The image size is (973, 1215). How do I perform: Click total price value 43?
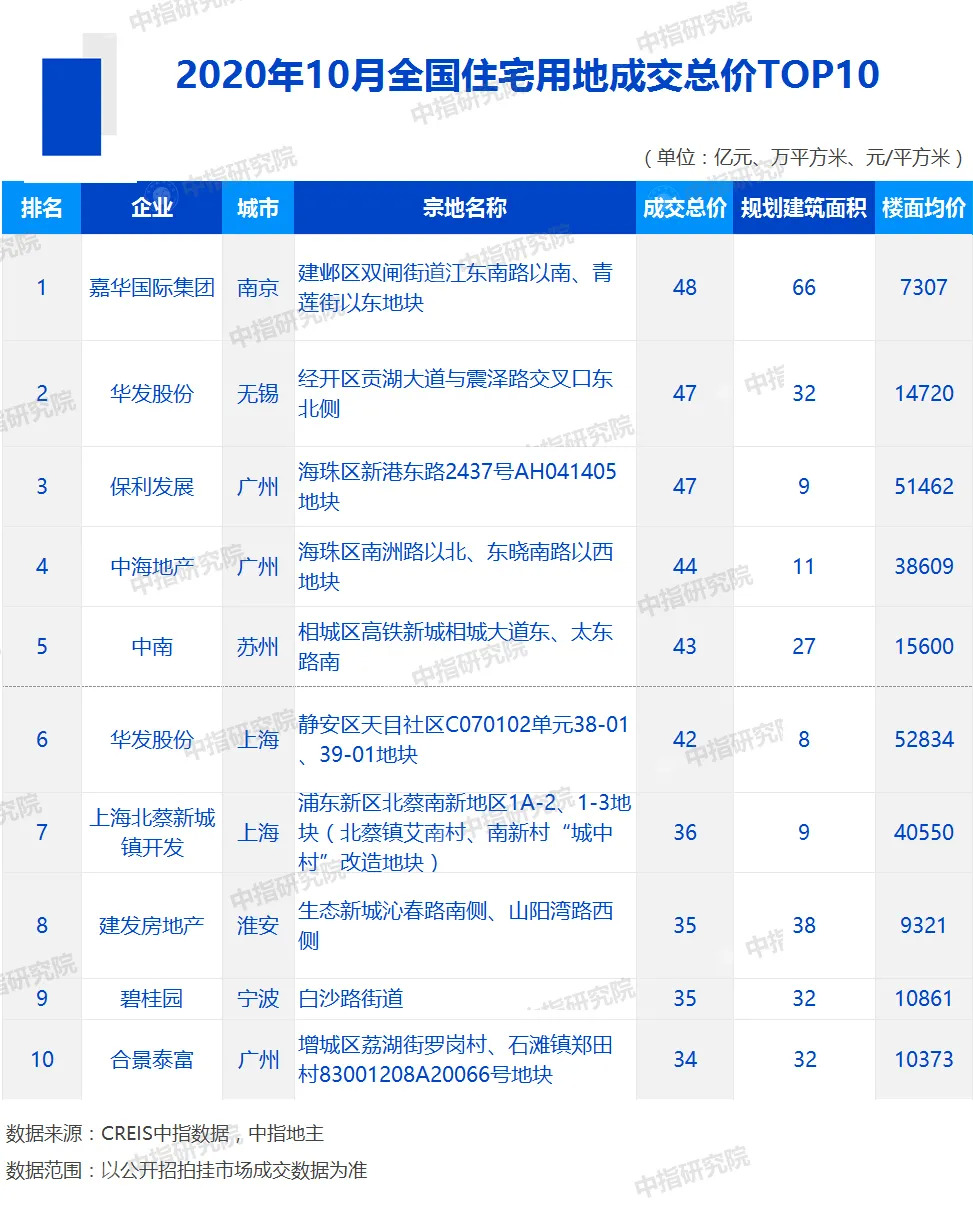(685, 647)
